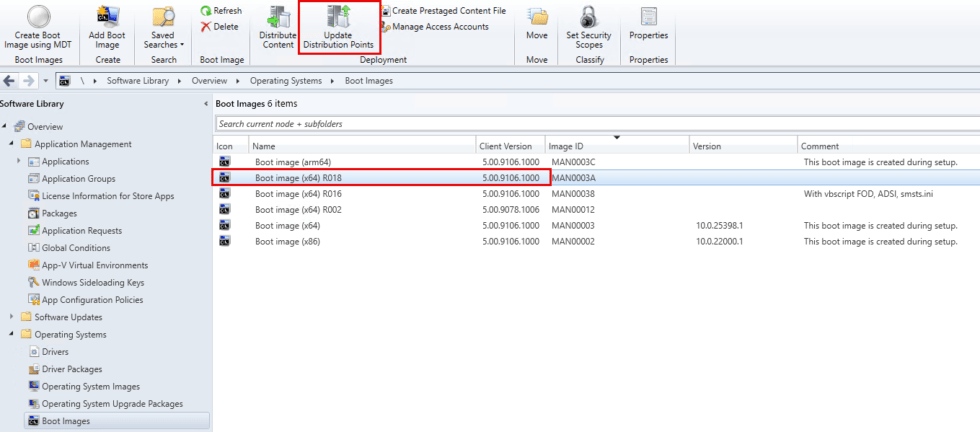Viewport: 980px width, 432px height.
Task: Select Boot image (x64) MAN00003 row
Action: (x=596, y=225)
